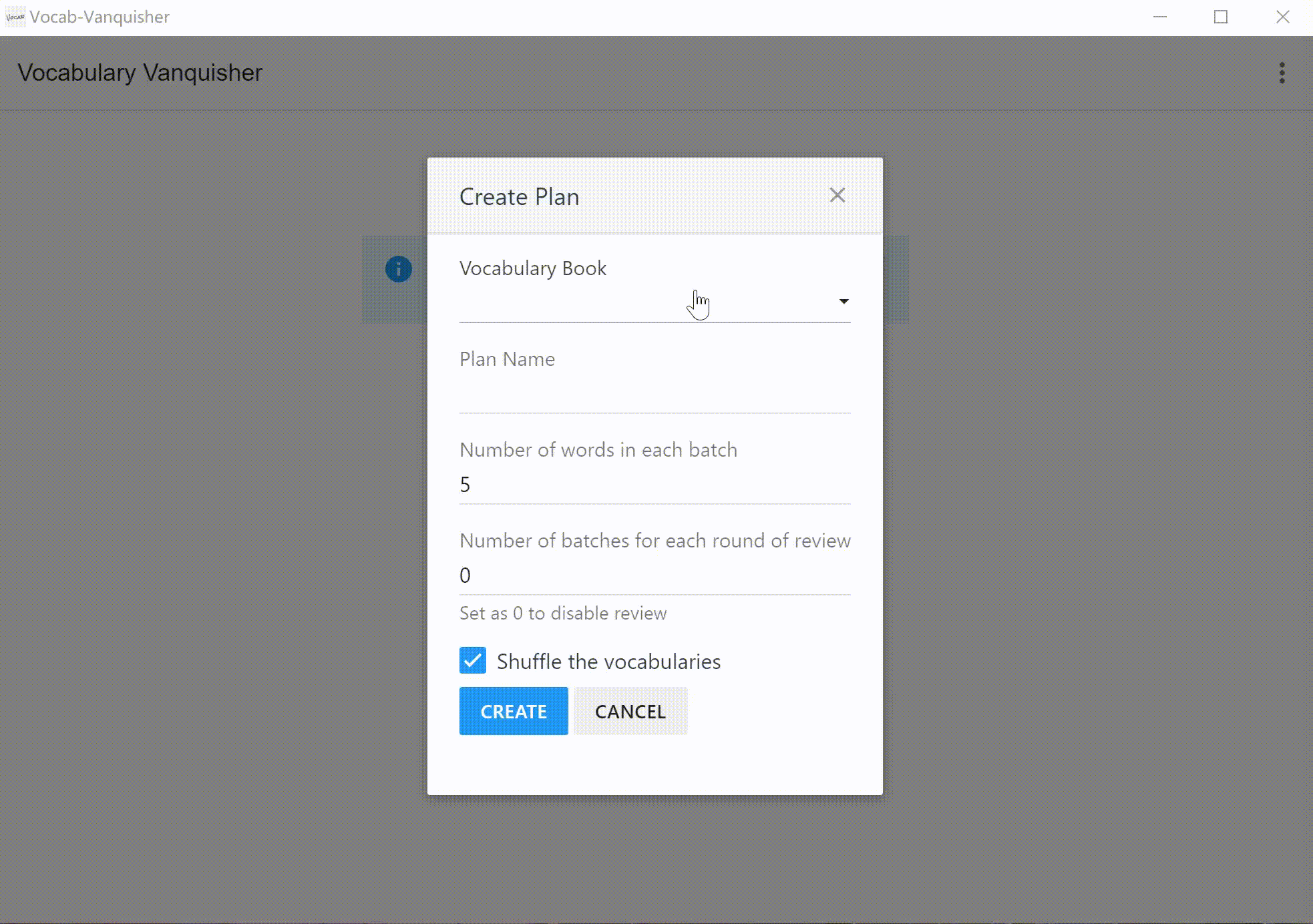Click the 'Set as 0 to disable review' hint
The image size is (1313, 924).
click(563, 614)
